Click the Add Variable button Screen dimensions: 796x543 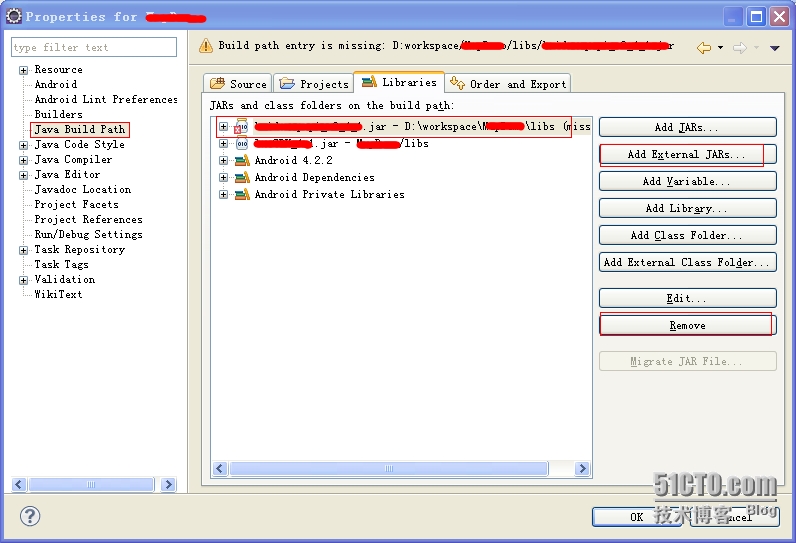point(687,181)
